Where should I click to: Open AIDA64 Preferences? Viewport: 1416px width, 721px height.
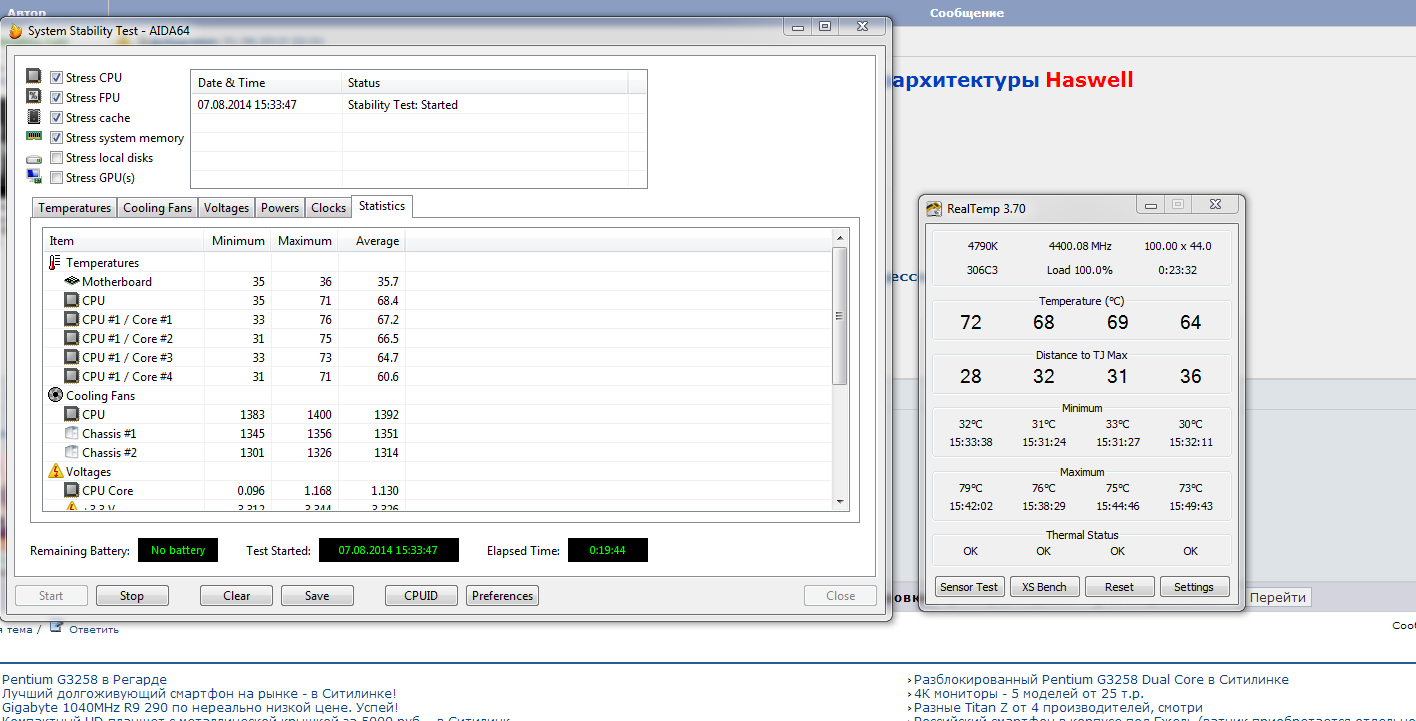502,595
